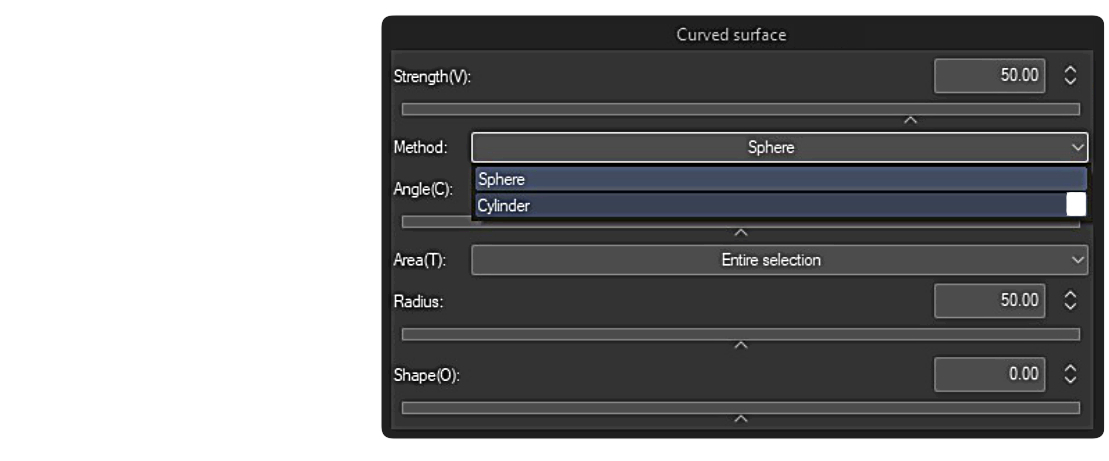Click the Strength slider track
The height and width of the screenshot is (461, 1109).
point(740,108)
